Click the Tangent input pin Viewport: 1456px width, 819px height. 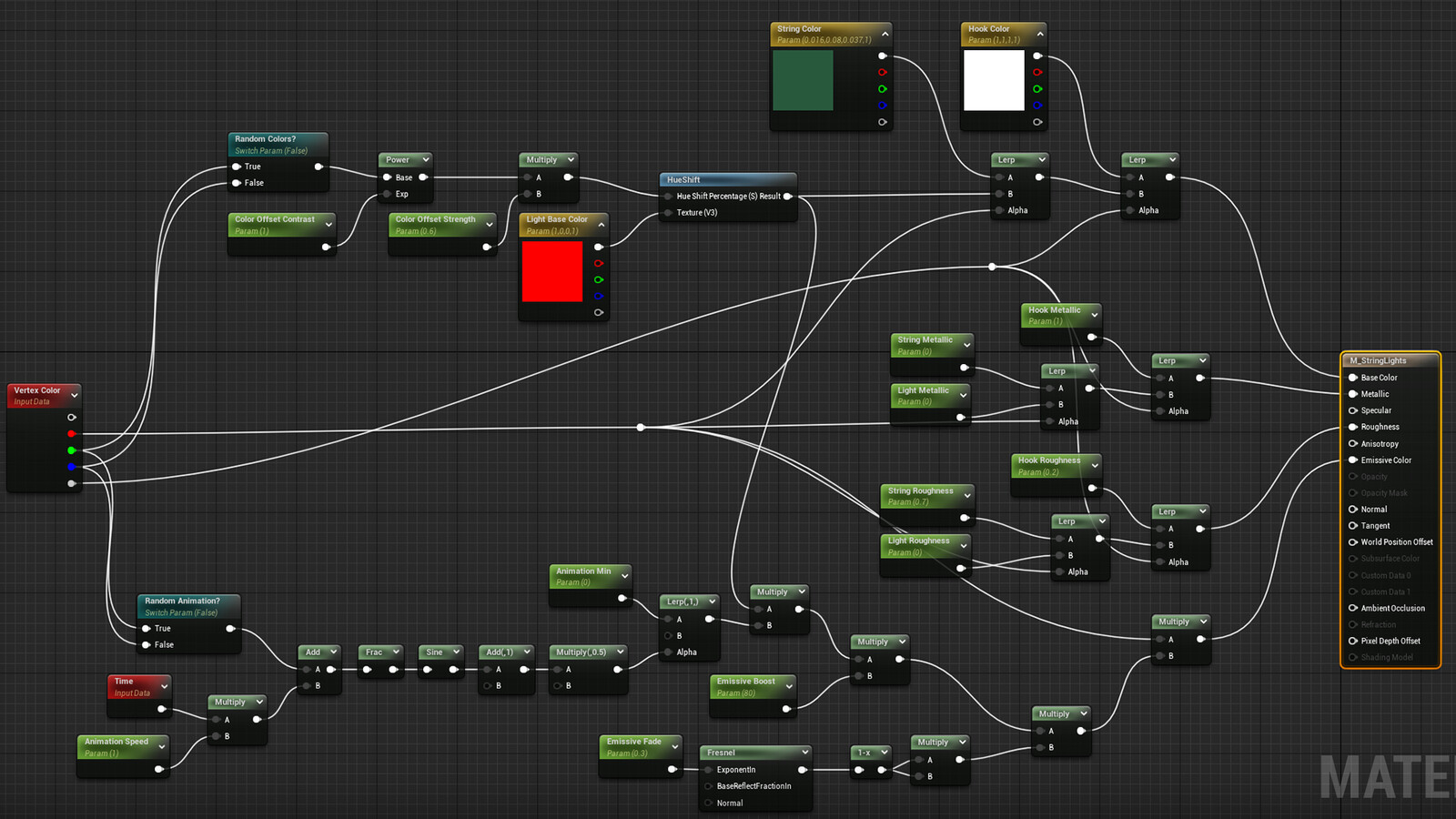[1353, 526]
